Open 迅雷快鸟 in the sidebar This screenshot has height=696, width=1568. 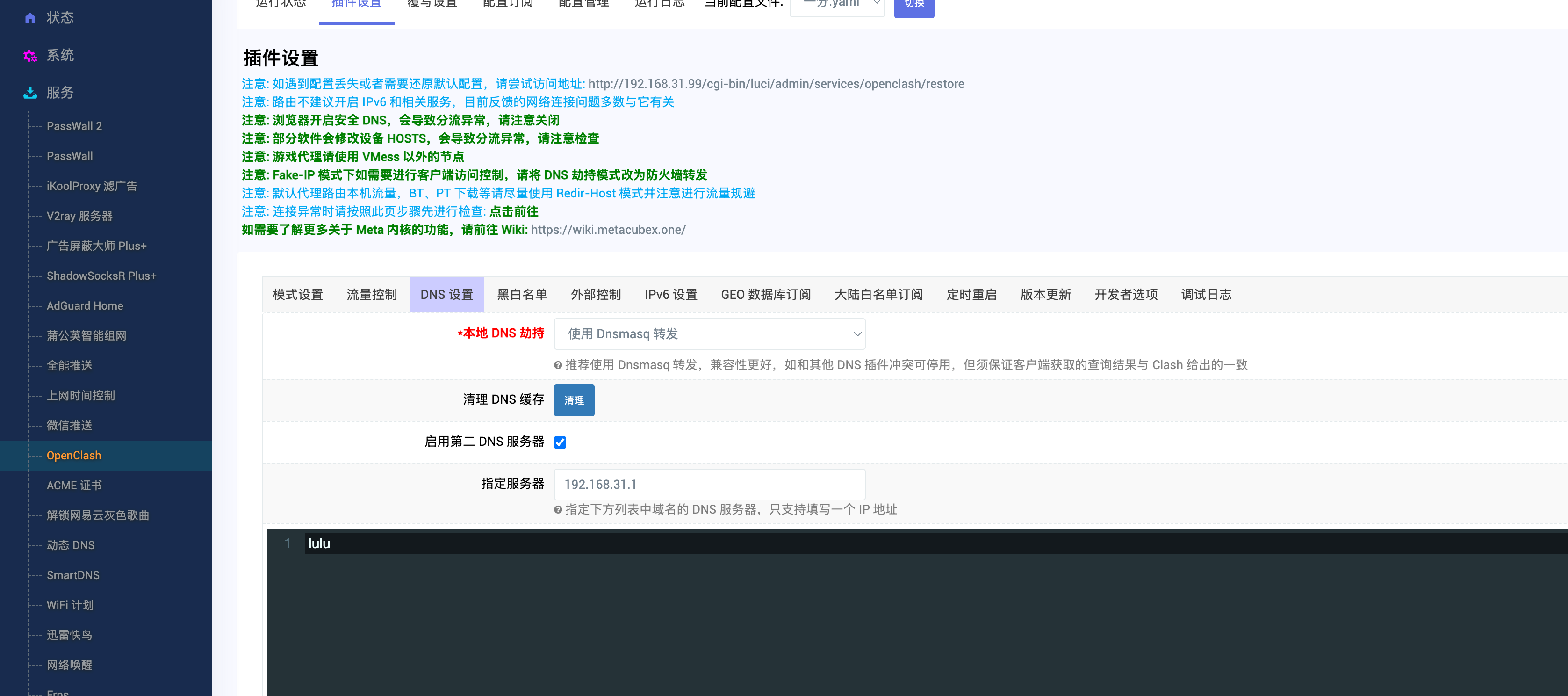tap(69, 635)
